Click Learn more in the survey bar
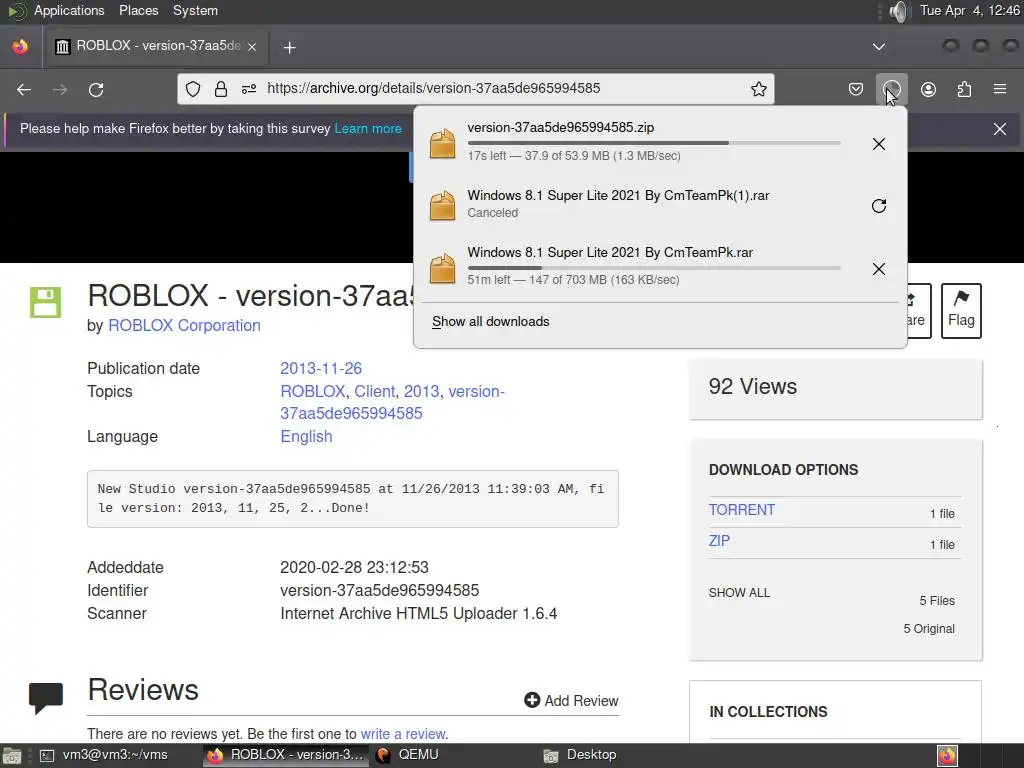 coord(368,129)
